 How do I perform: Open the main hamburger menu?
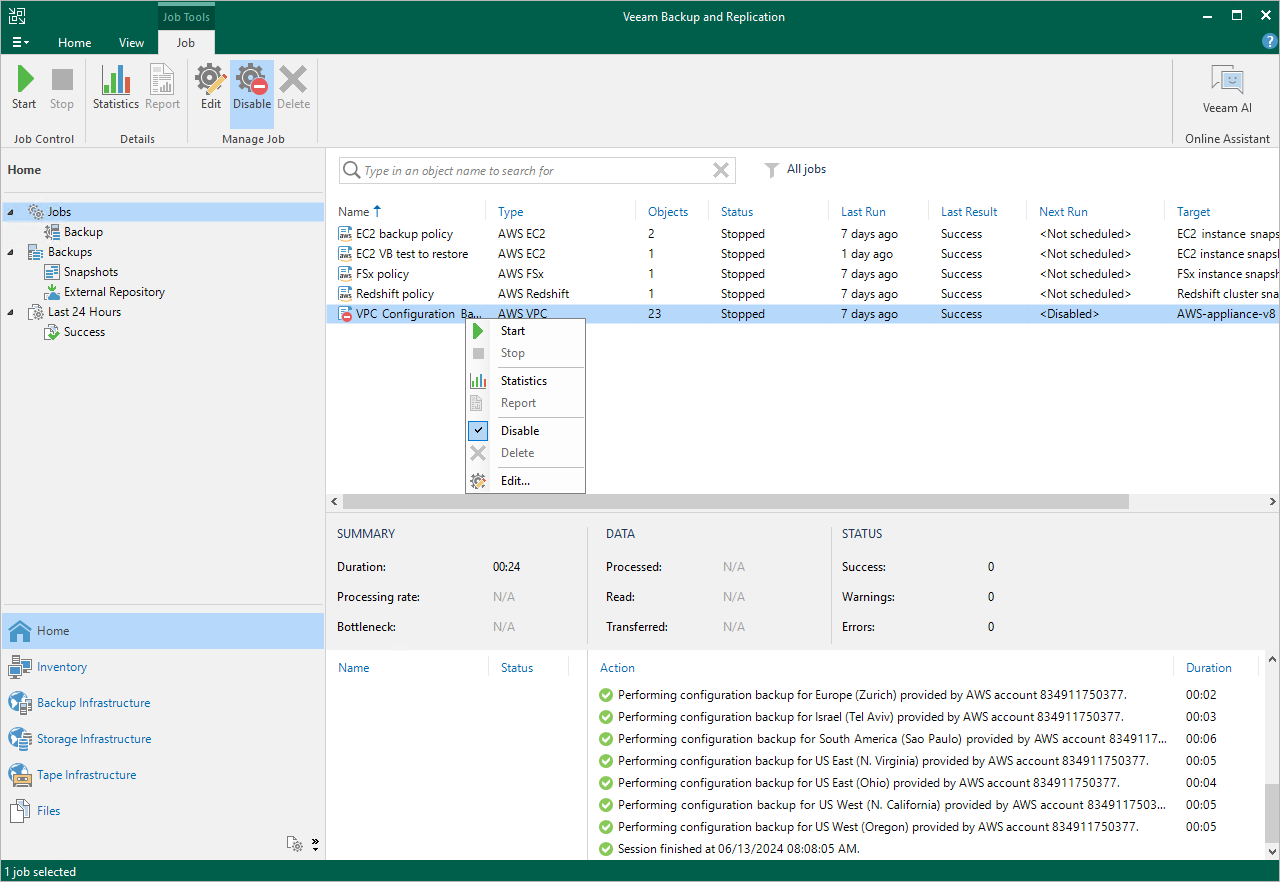coord(20,43)
